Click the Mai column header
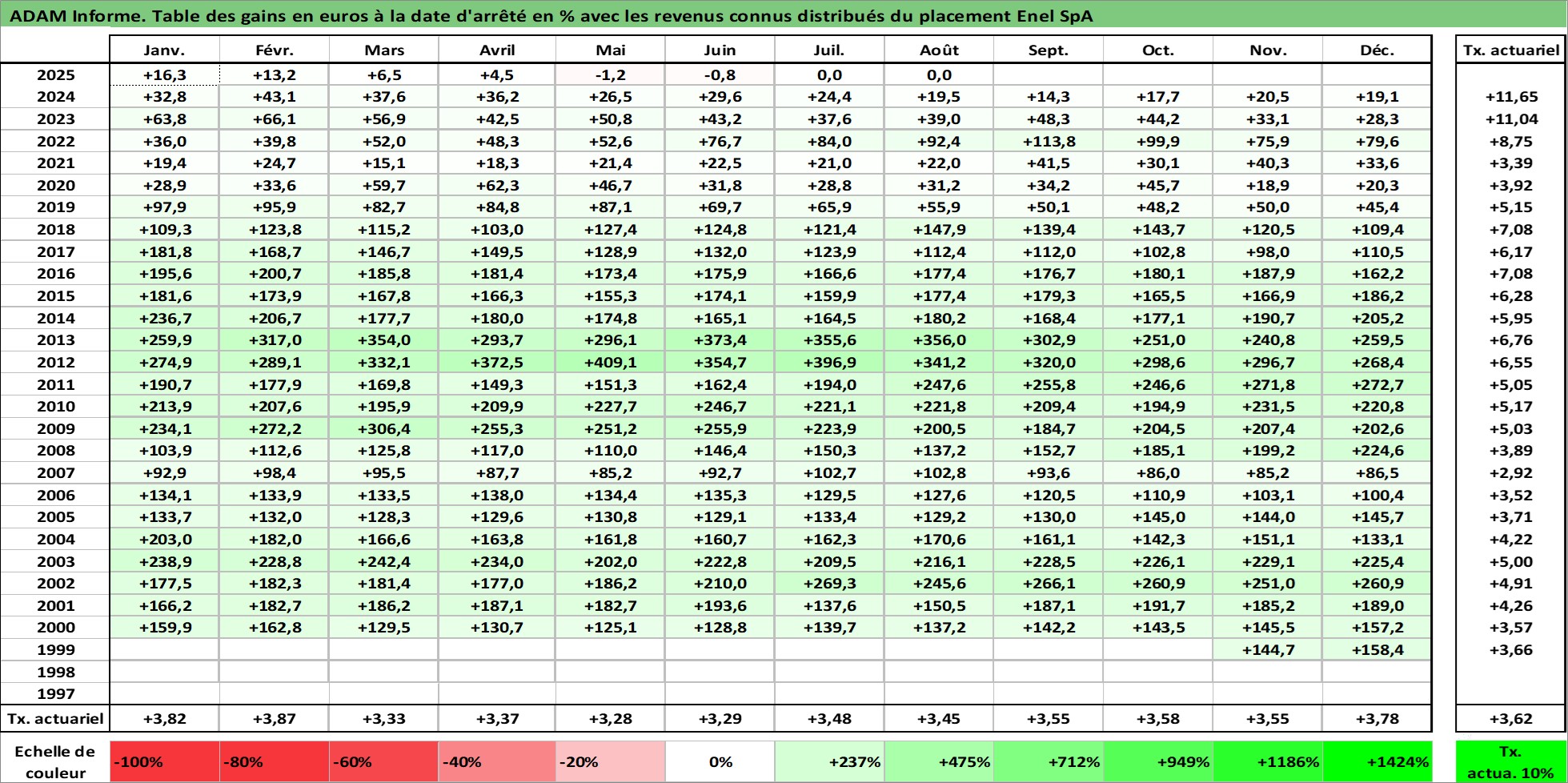The width and height of the screenshot is (1568, 783). [610, 50]
